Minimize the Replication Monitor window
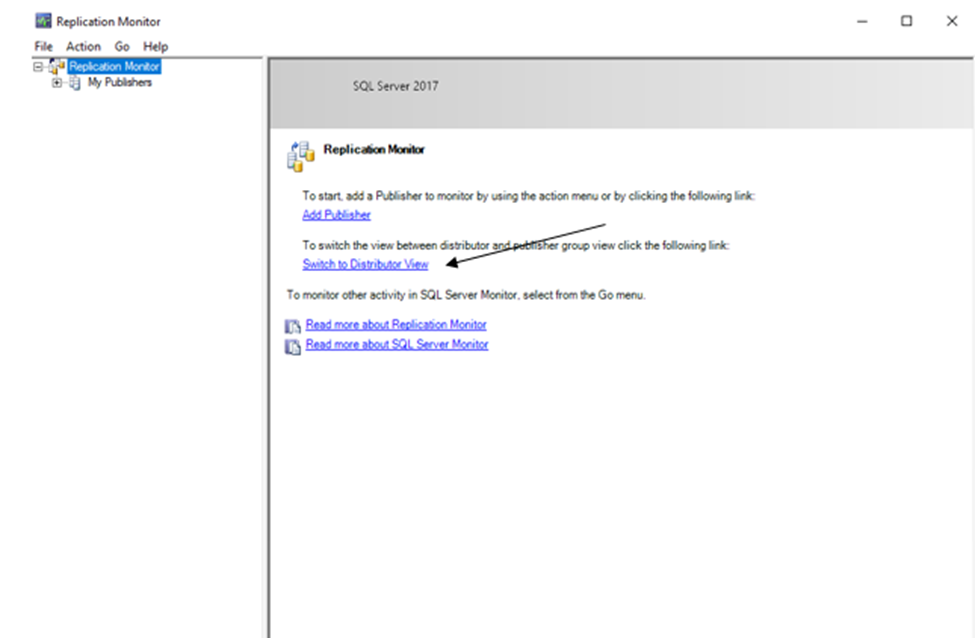Viewport: 975px width, 638px height. pyautogui.click(x=862, y=21)
